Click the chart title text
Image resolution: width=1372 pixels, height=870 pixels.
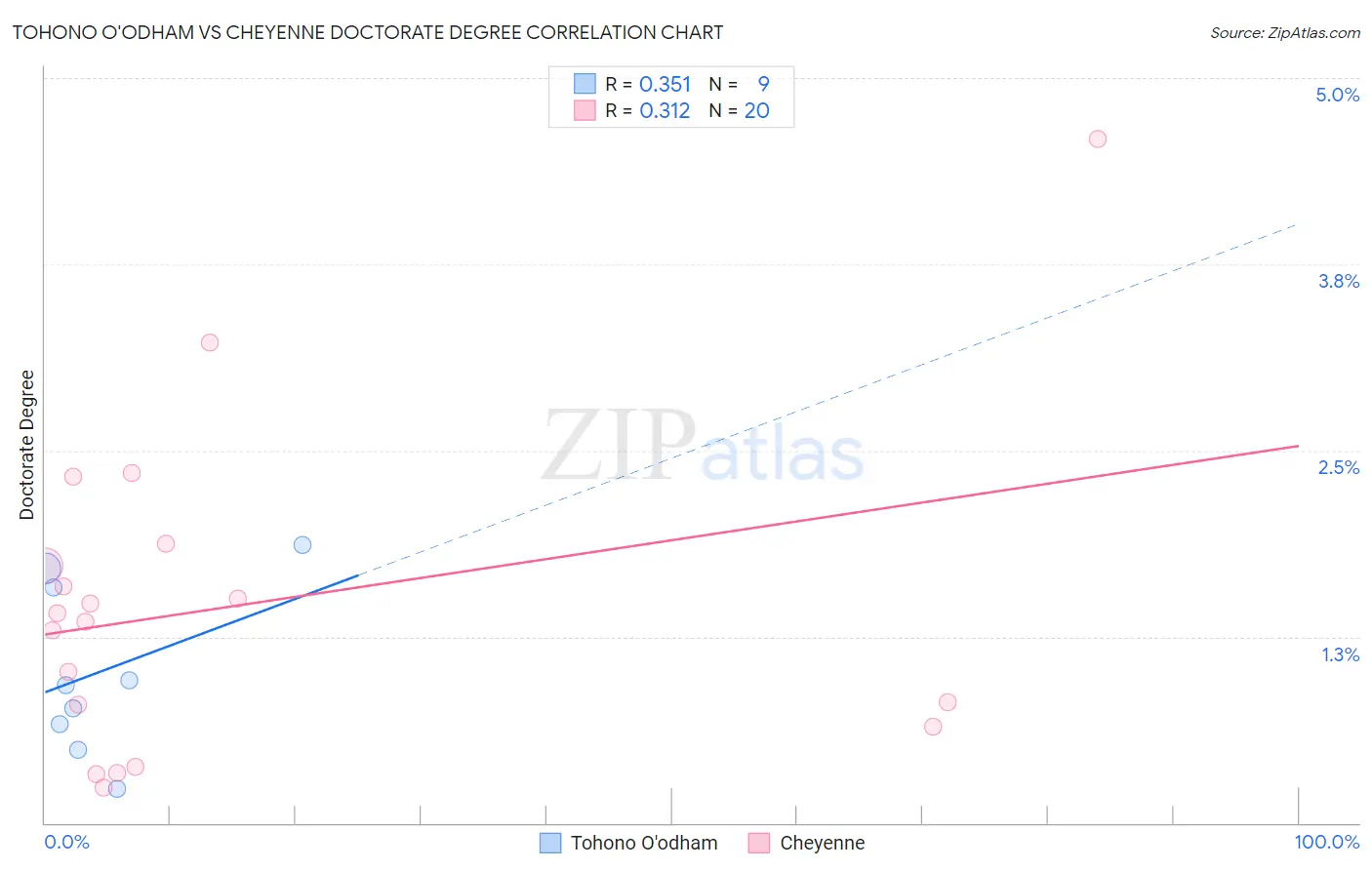point(368,32)
